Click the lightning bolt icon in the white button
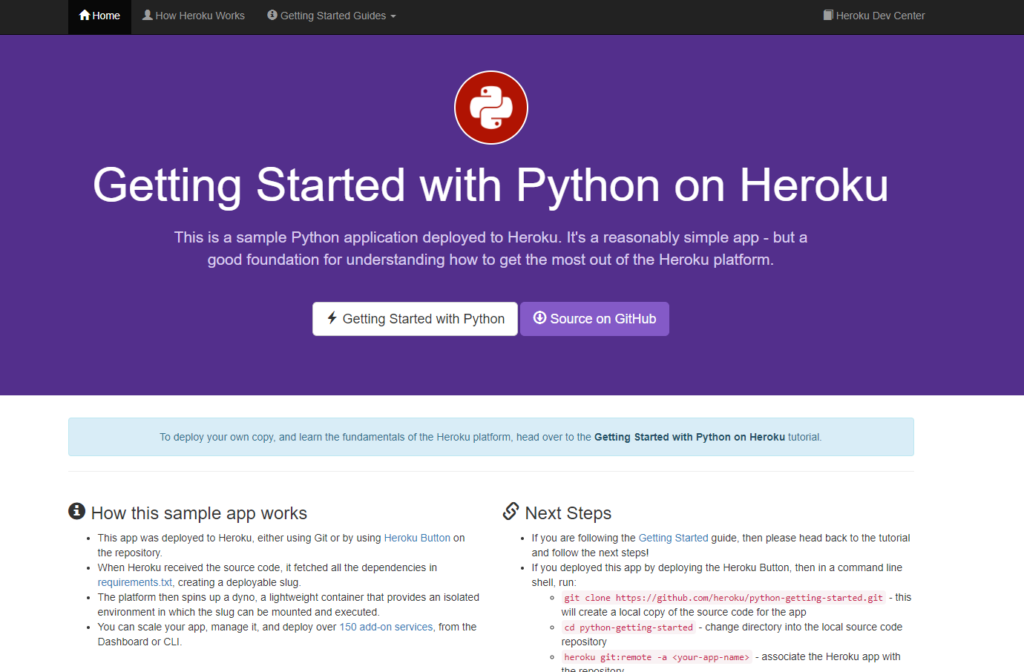 pos(331,318)
